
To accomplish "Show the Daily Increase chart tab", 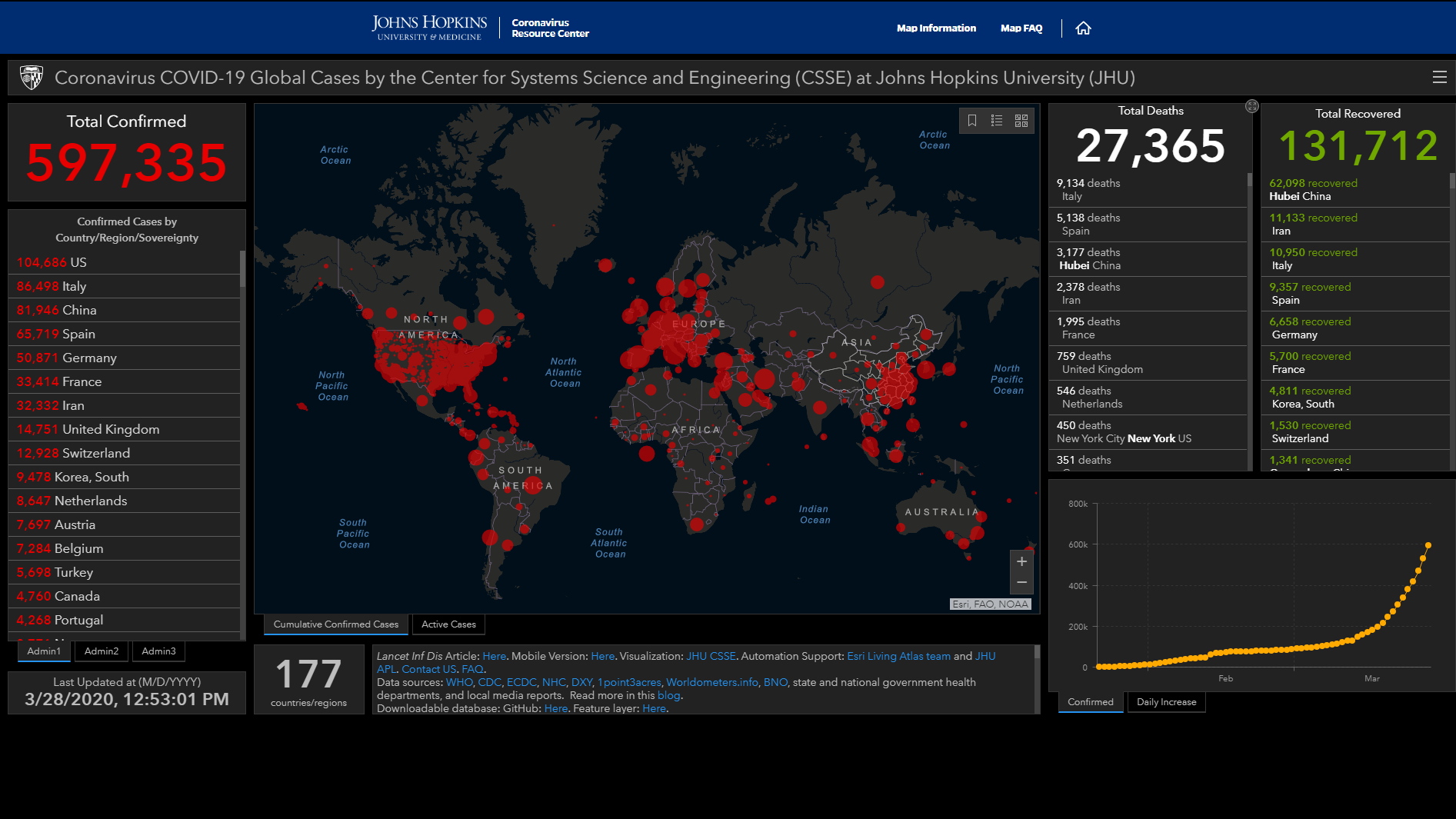I will point(1167,702).
